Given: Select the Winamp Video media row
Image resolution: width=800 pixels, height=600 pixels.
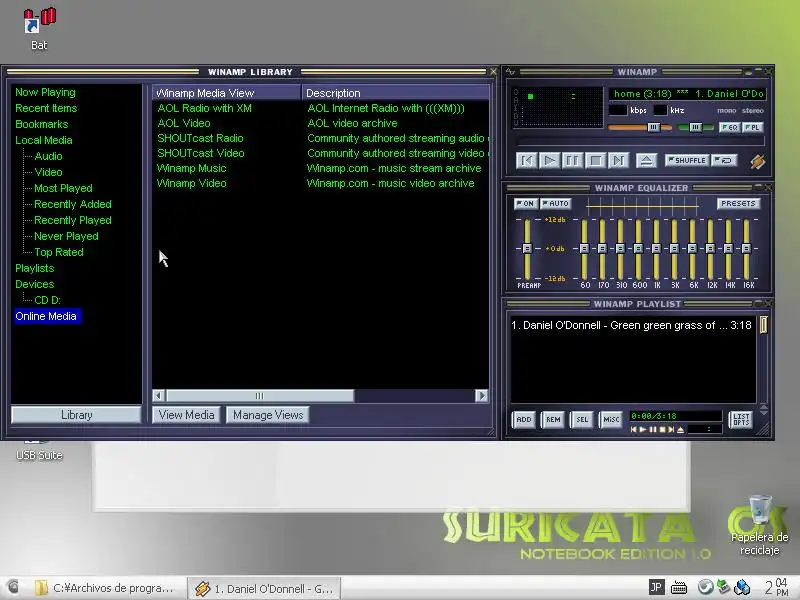Looking at the screenshot, I should tap(321, 183).
